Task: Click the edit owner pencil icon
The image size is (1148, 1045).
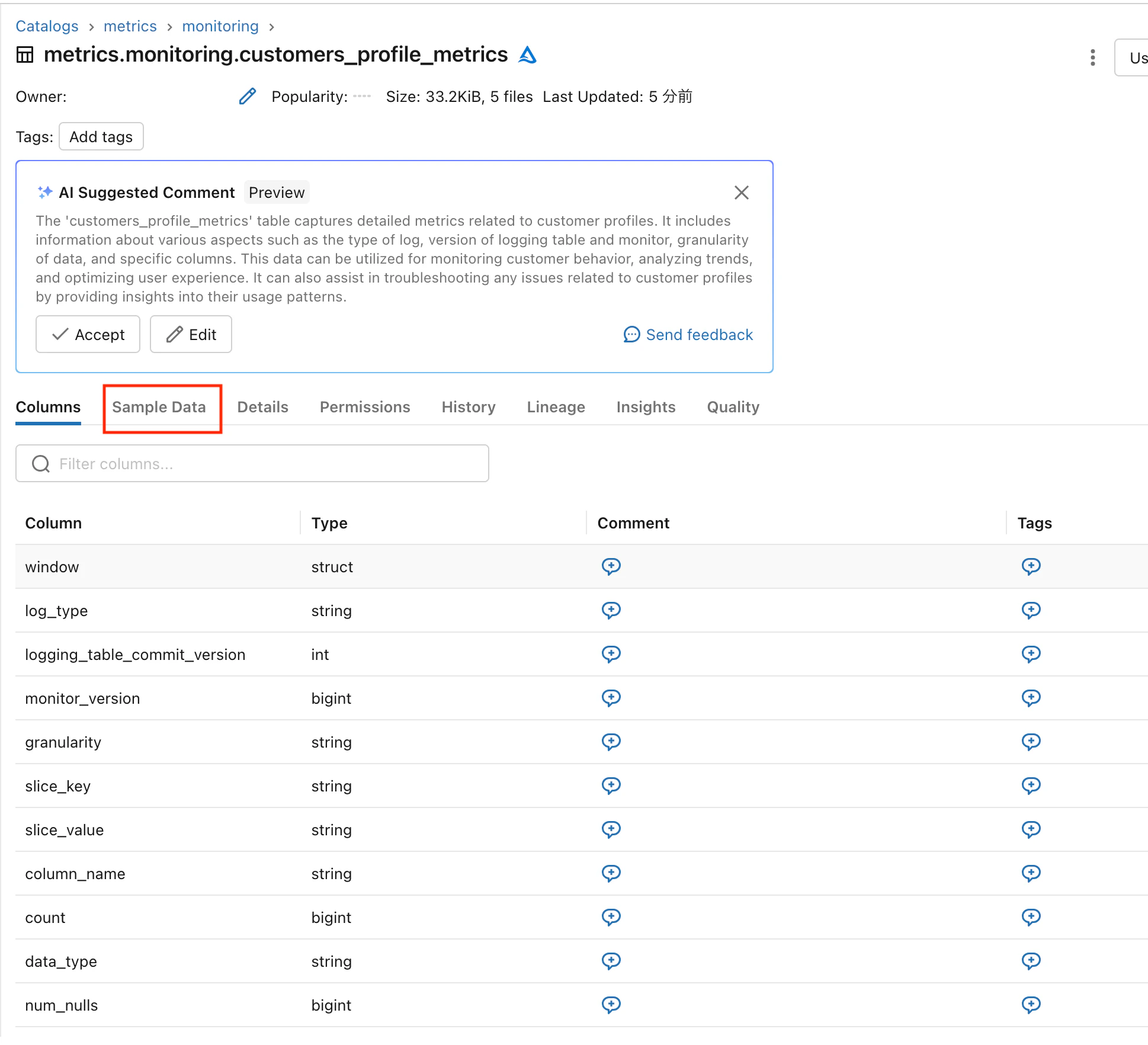Action: point(248,96)
